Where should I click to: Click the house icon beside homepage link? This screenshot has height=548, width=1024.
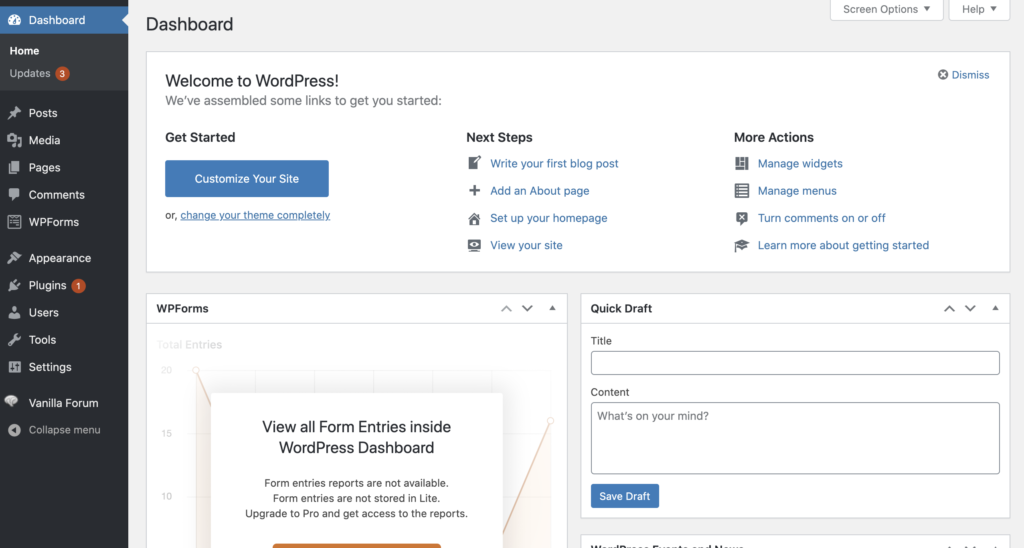pyautogui.click(x=475, y=219)
